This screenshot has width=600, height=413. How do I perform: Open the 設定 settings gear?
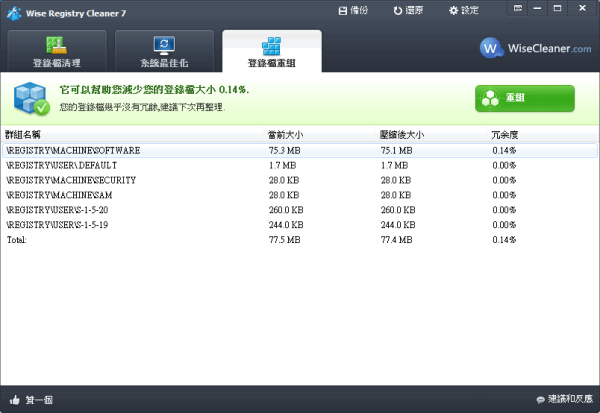(463, 10)
